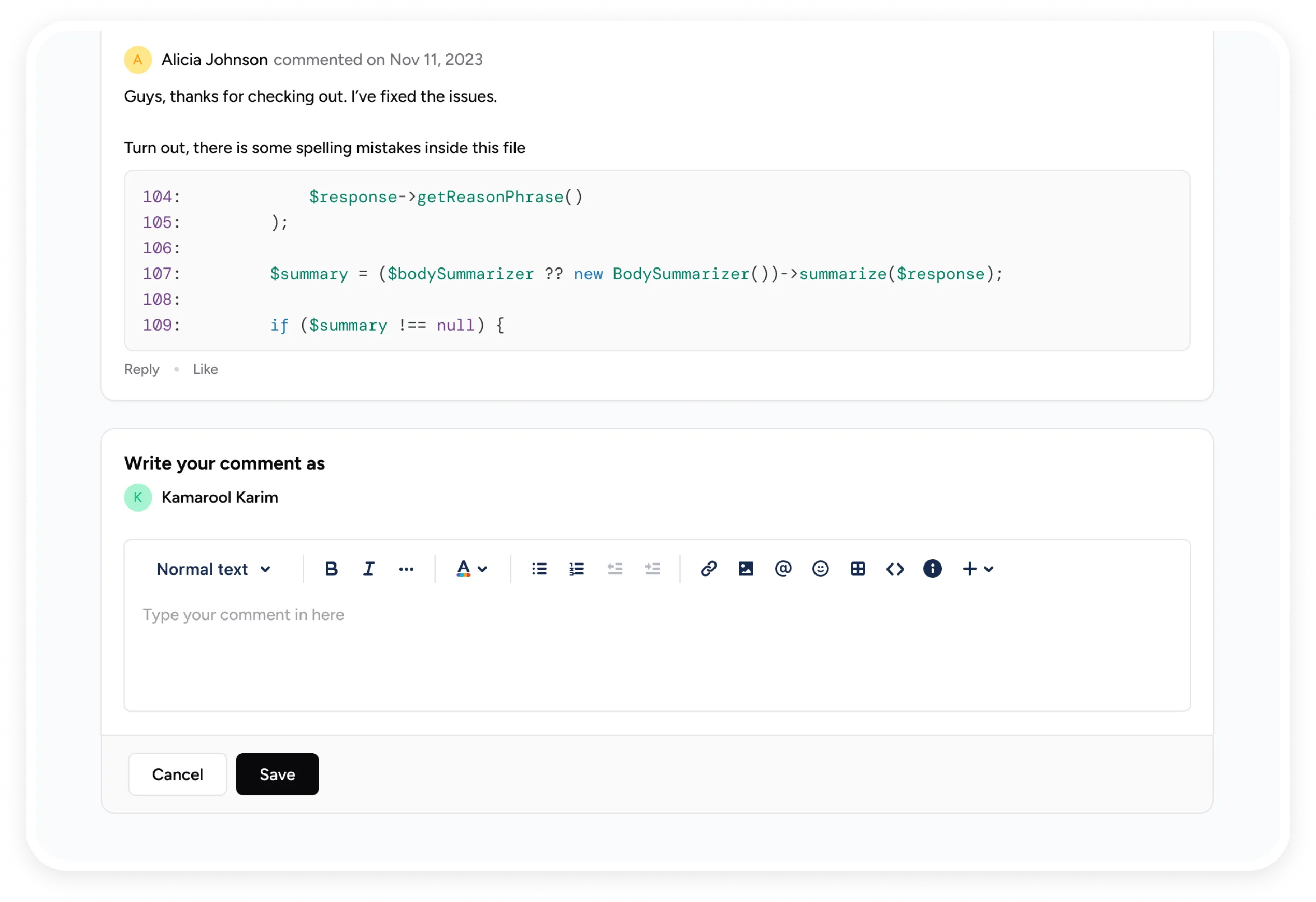Mention a user with @ icon

click(x=783, y=569)
